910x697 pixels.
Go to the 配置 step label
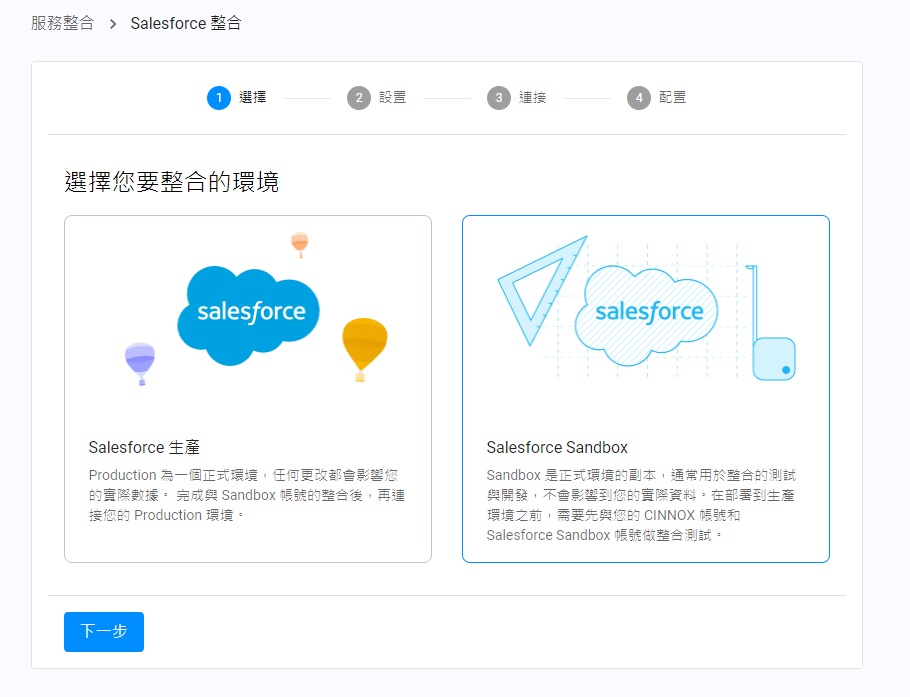672,97
